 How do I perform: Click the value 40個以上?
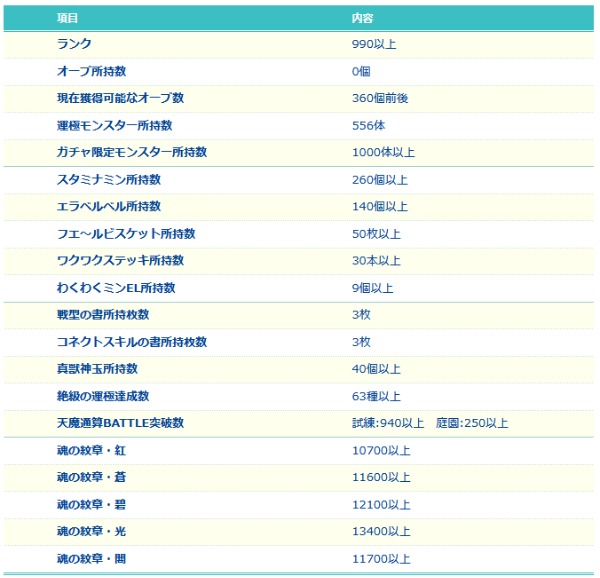tap(376, 369)
